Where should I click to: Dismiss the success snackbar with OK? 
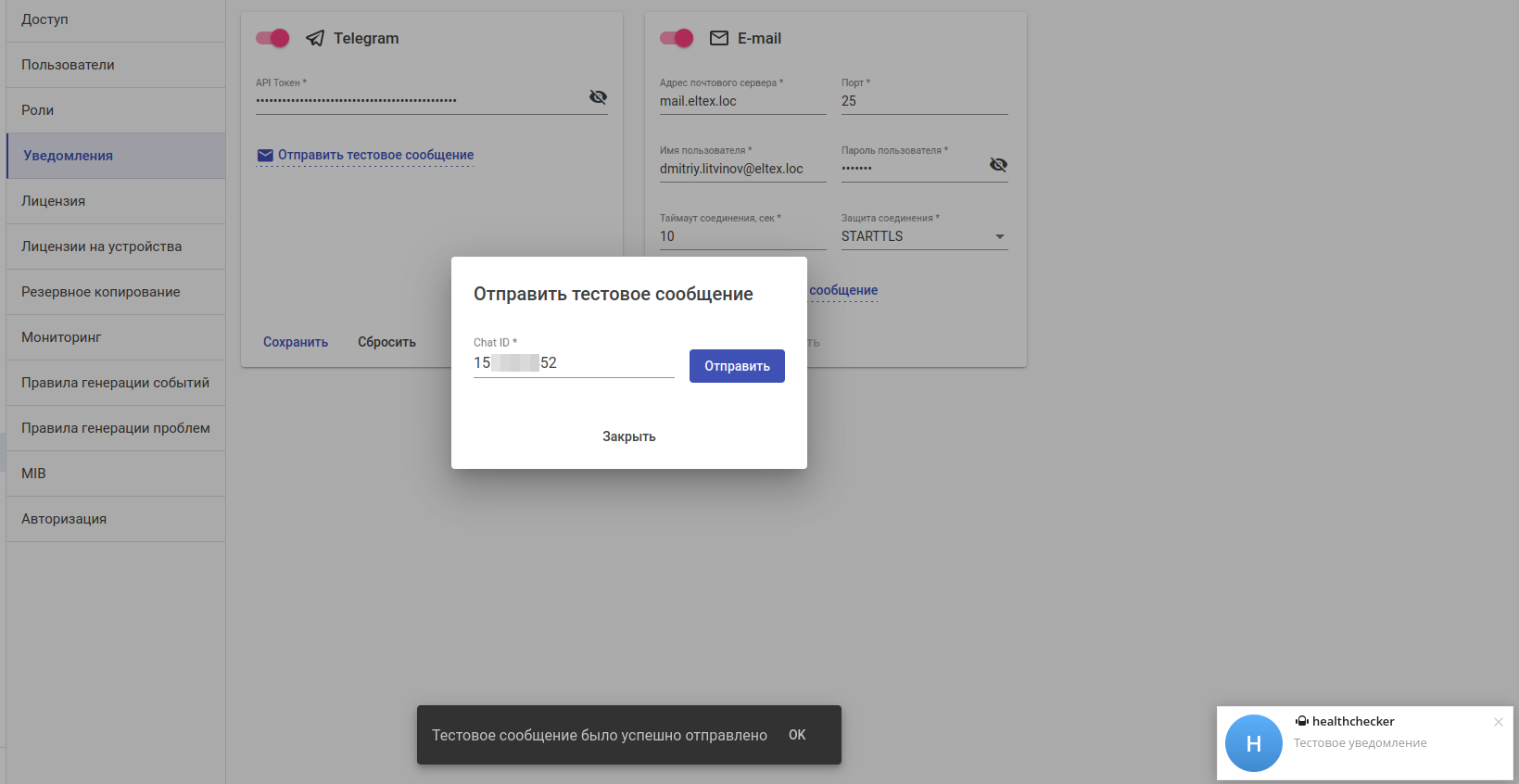tap(797, 735)
